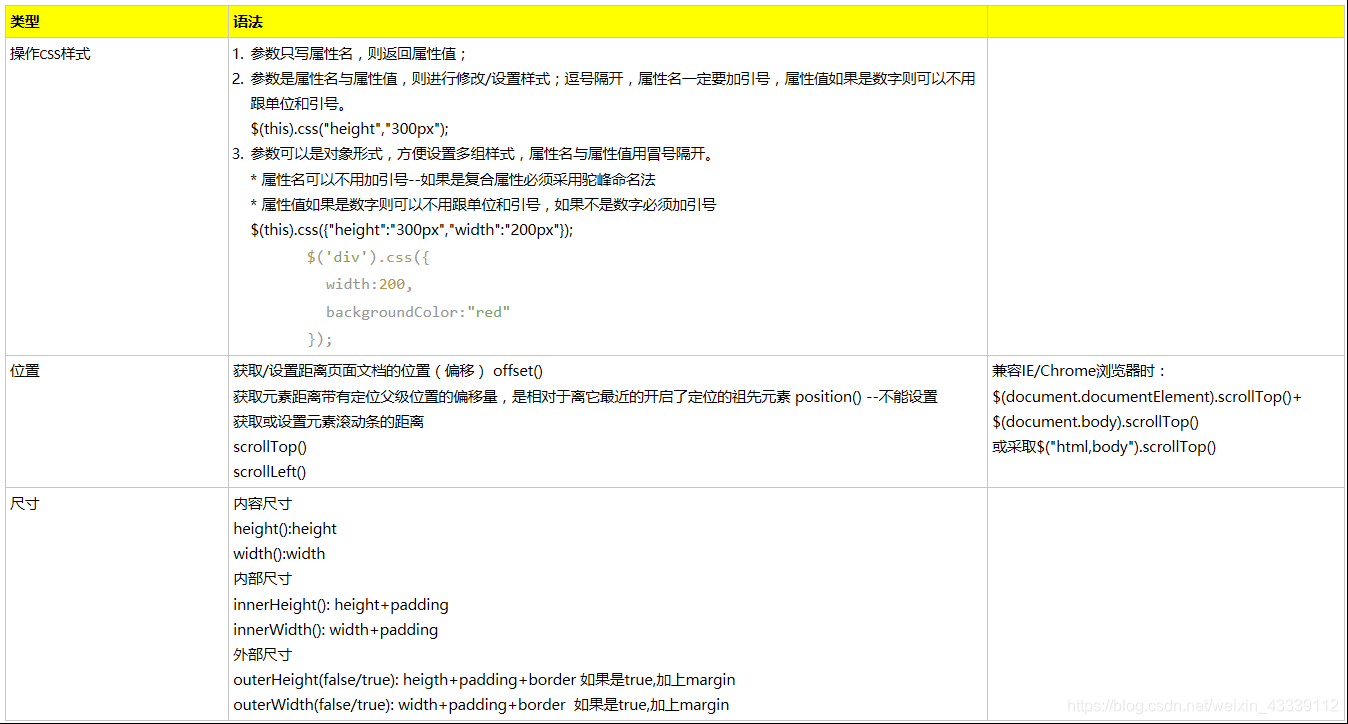The height and width of the screenshot is (724, 1348).
Task: Click the text 兼容IE/Chrome浏览器时：
Action: [1080, 371]
